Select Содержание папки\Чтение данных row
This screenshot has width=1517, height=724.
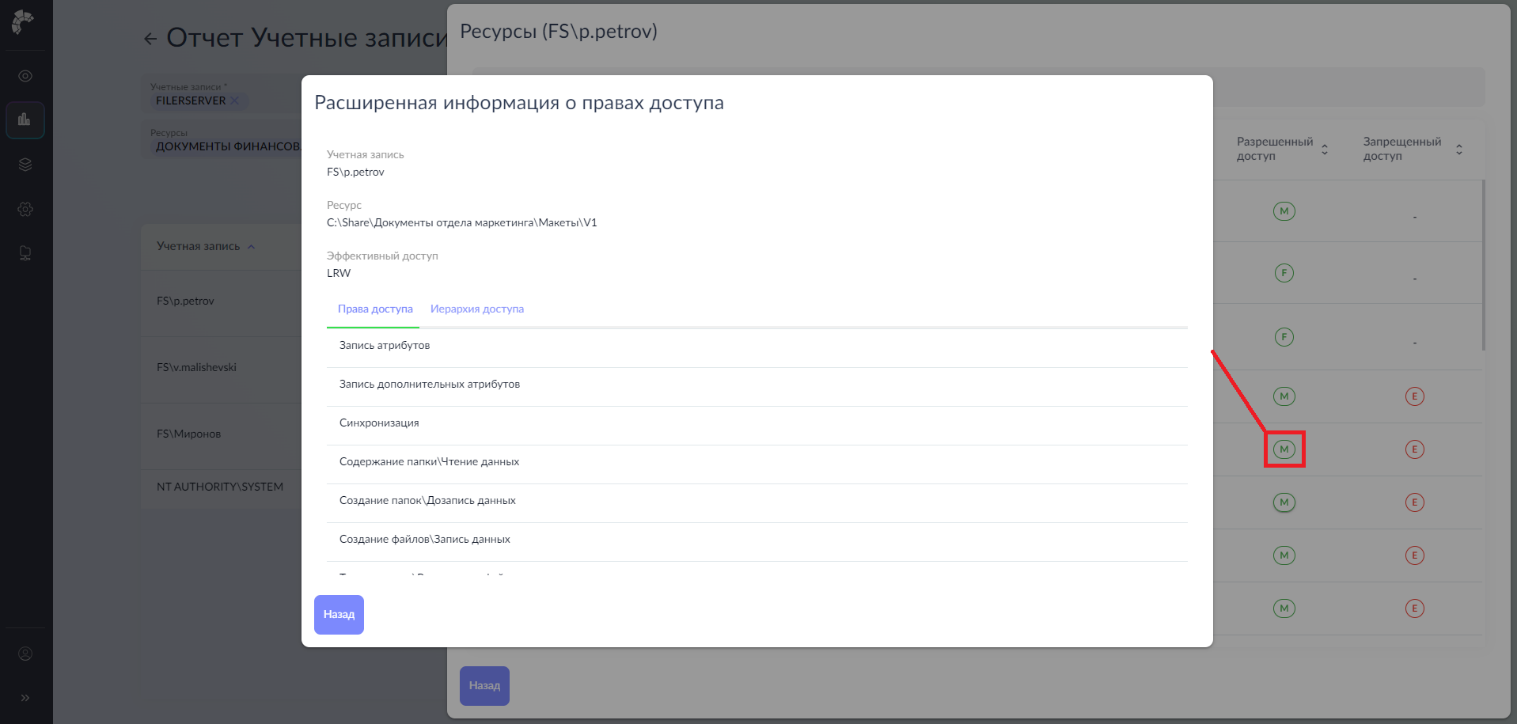[757, 462]
